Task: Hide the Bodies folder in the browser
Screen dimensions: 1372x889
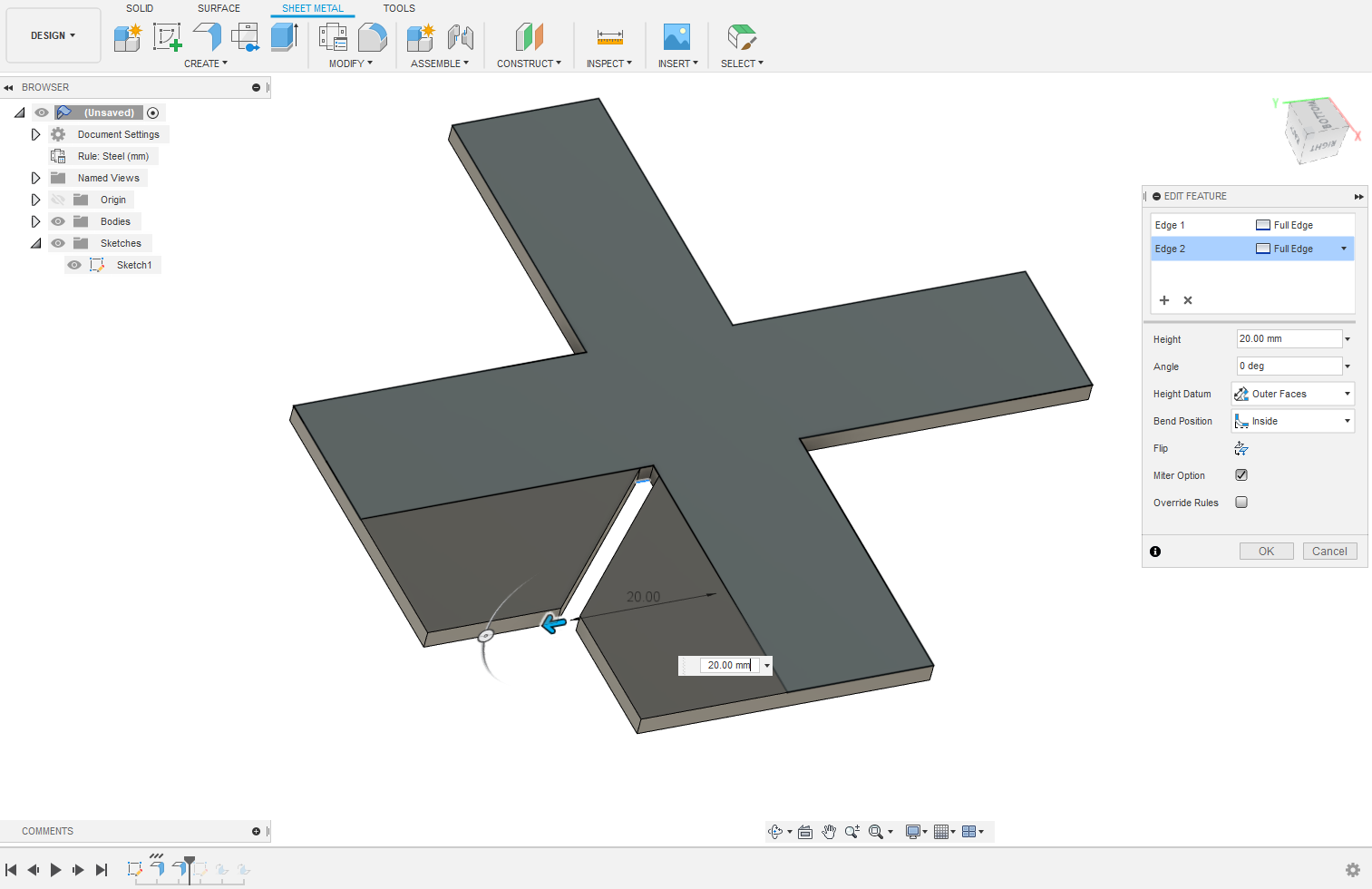Action: coord(57,220)
